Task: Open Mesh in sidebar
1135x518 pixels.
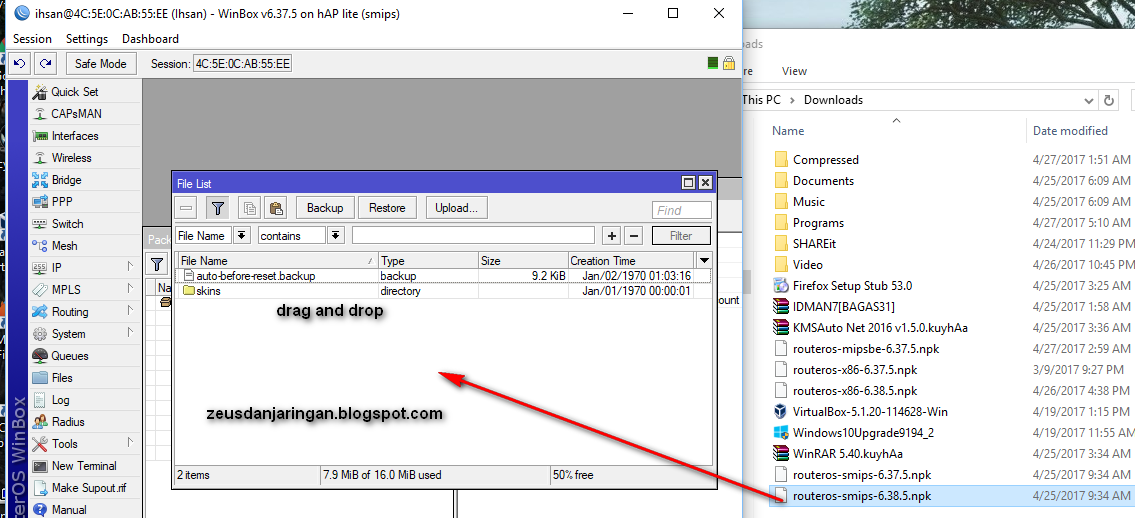Action: tap(64, 246)
